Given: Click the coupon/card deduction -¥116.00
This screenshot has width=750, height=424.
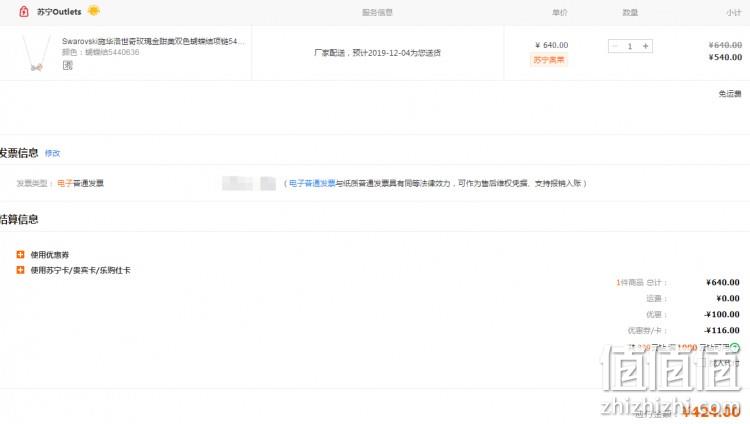Looking at the screenshot, I should [x=722, y=330].
